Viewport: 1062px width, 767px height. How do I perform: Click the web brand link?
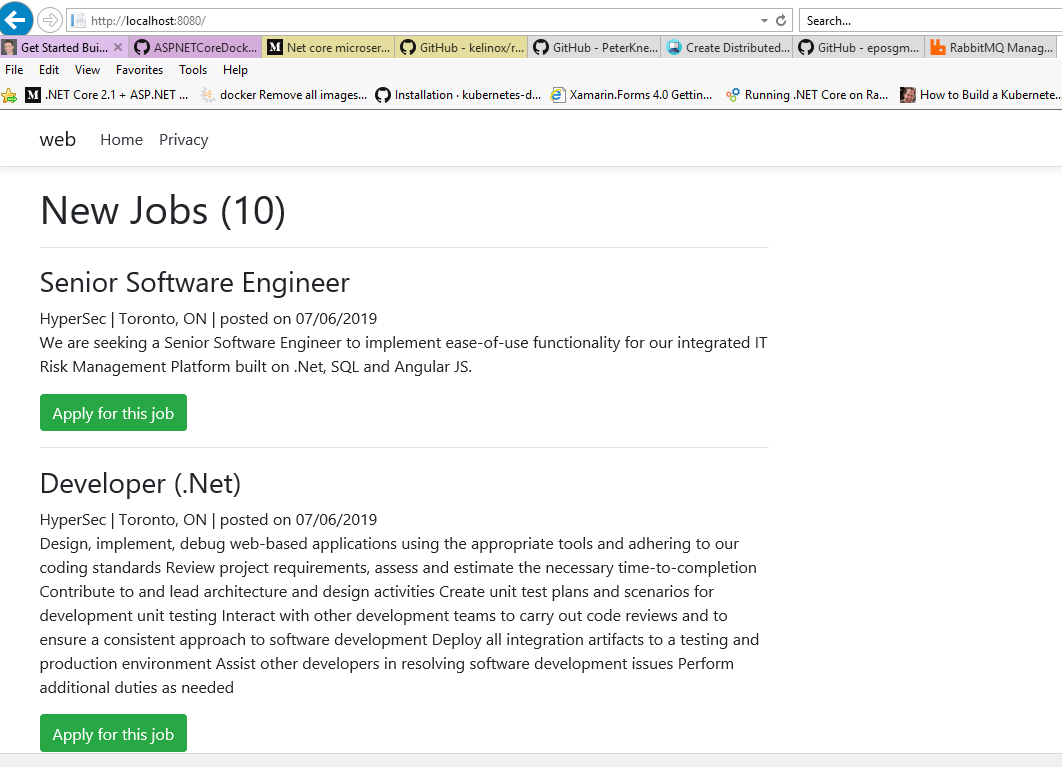pos(58,139)
